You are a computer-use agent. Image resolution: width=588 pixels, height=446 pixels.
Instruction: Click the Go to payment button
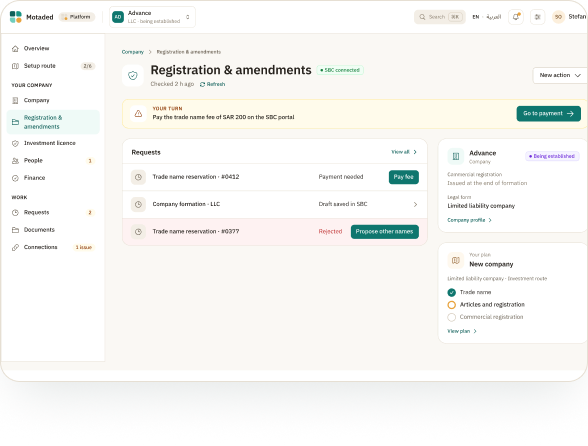[x=549, y=114]
